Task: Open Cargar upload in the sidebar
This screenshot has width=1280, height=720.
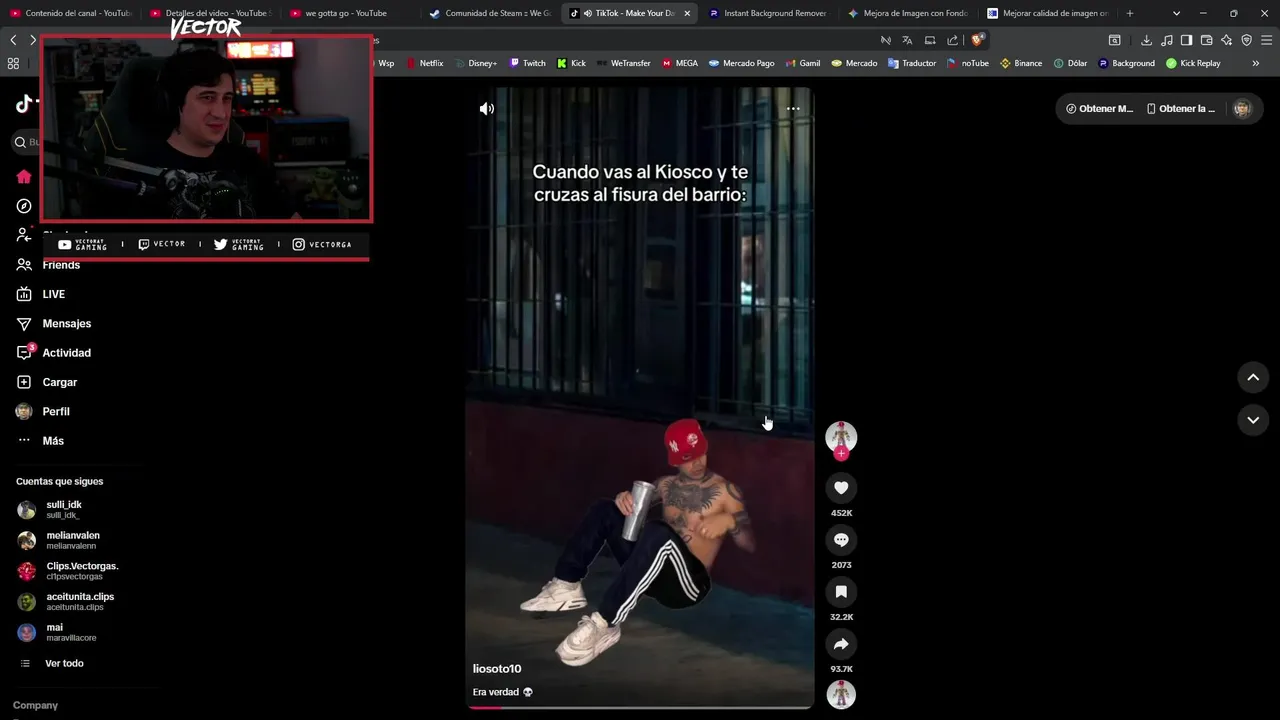Action: click(47, 382)
